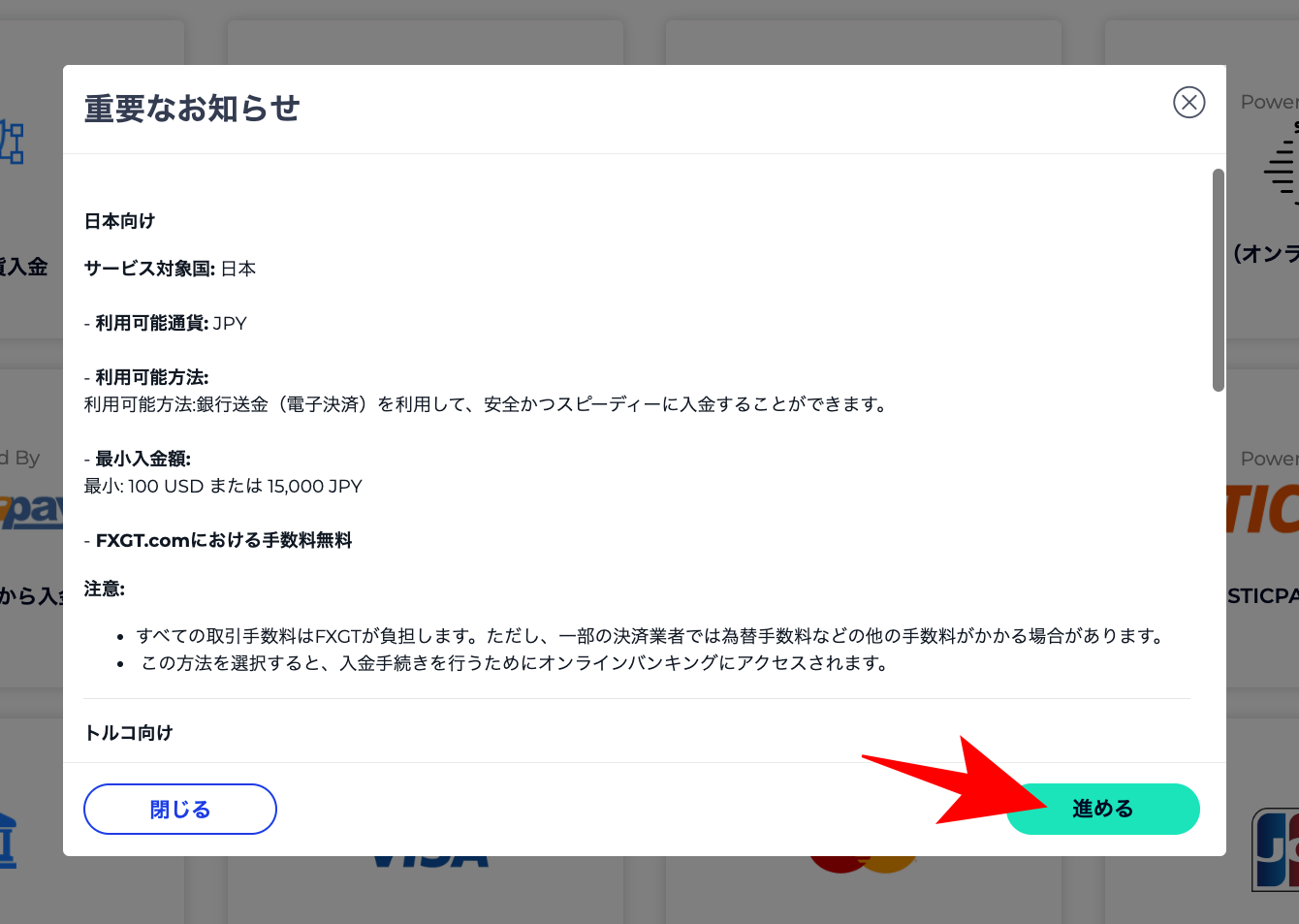The height and width of the screenshot is (924, 1299).
Task: Click the 最小: 100 USD または 15,000 JPY text
Action: pyautogui.click(x=223, y=486)
